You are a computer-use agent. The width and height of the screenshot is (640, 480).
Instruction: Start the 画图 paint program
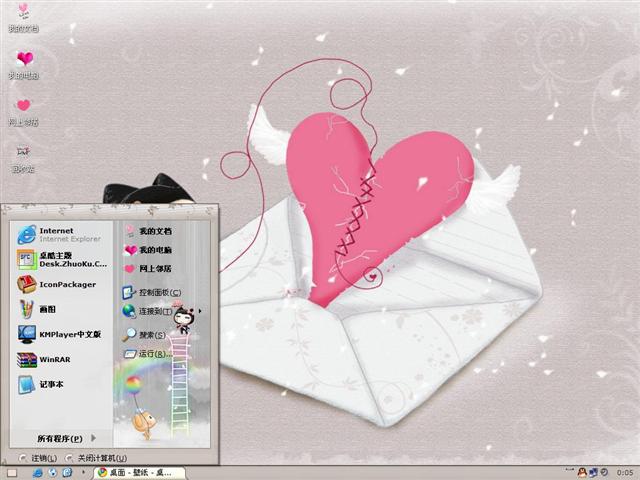(37, 309)
